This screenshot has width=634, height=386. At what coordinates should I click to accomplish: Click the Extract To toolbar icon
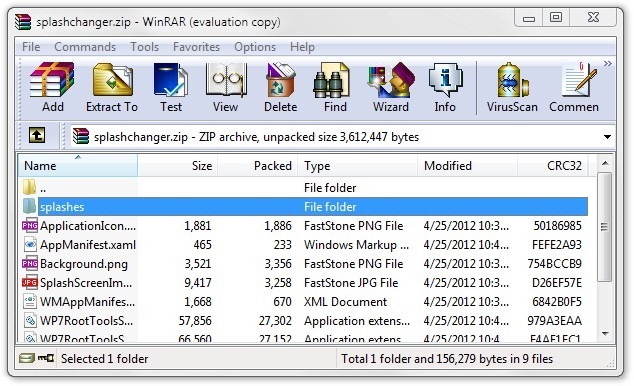tap(112, 87)
